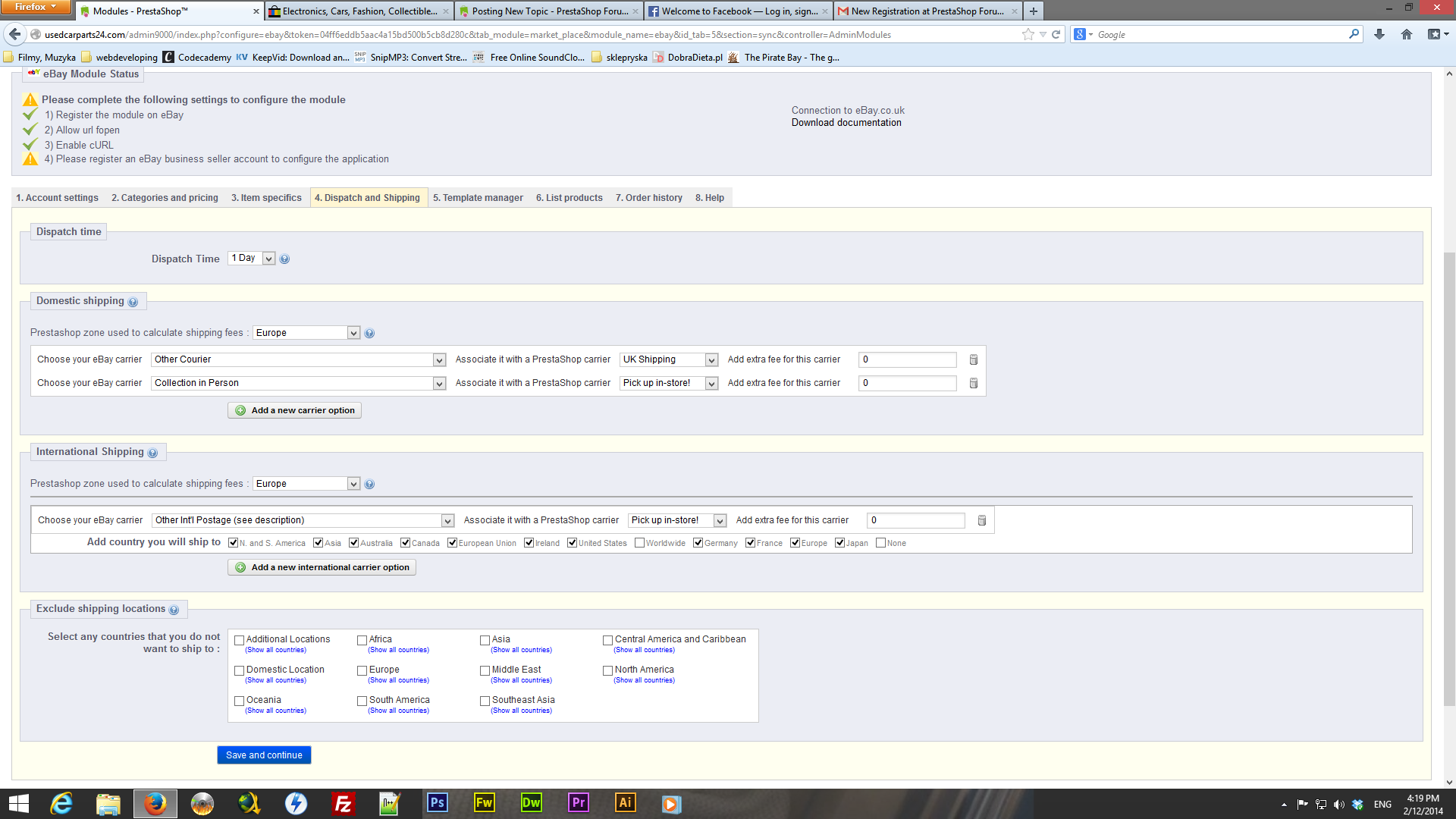Delete the Other Courier carrier row

pos(974,359)
